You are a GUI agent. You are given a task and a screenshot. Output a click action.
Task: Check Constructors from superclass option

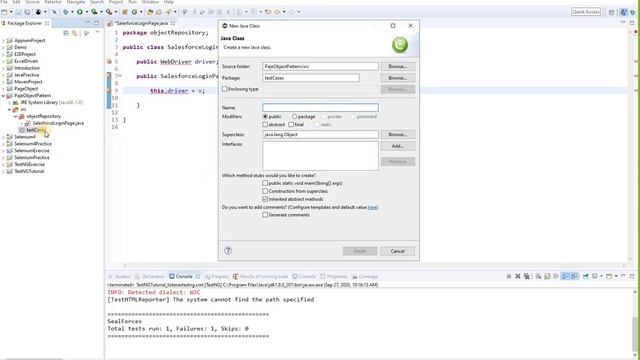(265, 191)
